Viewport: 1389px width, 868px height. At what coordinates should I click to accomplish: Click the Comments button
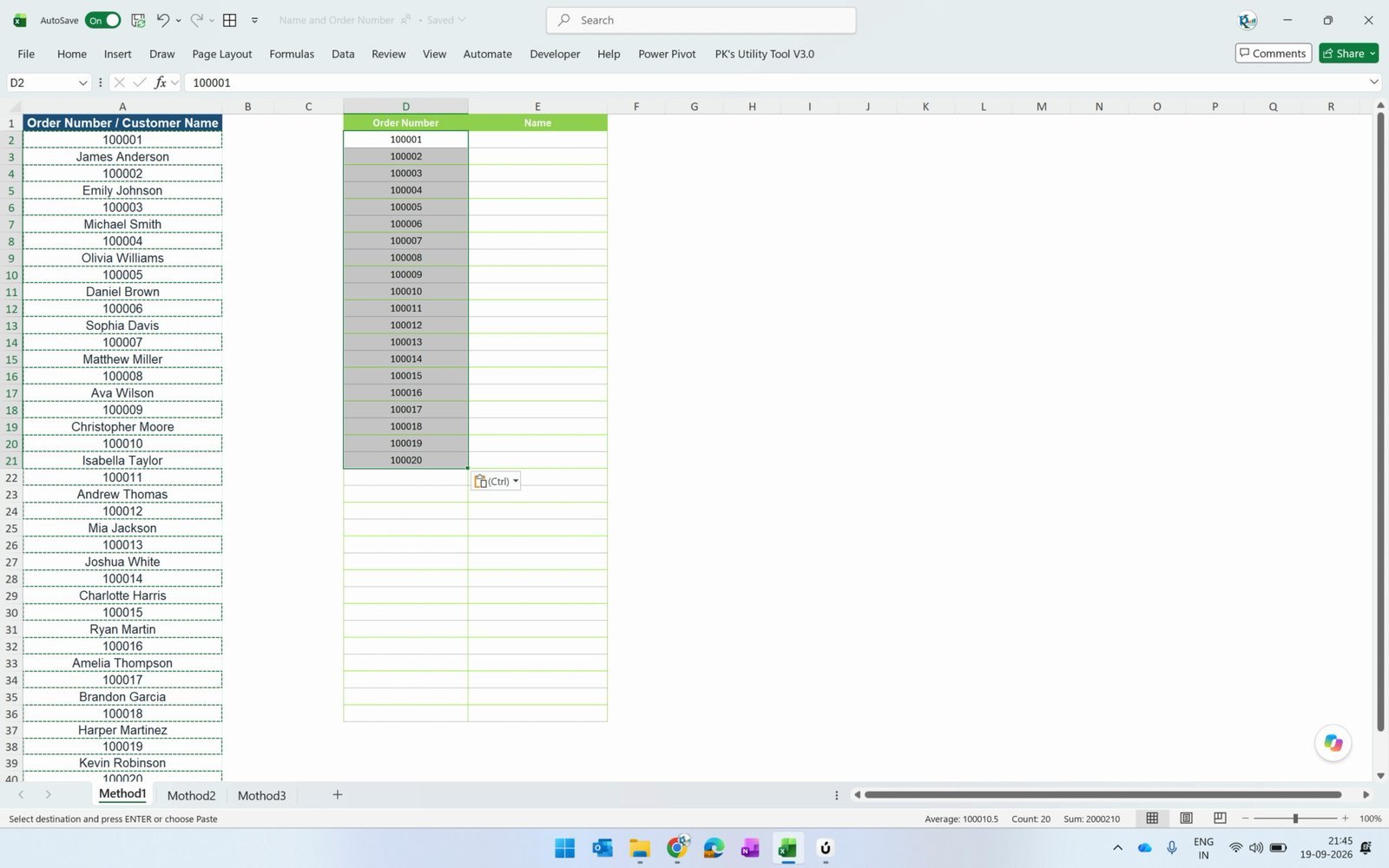pyautogui.click(x=1273, y=53)
